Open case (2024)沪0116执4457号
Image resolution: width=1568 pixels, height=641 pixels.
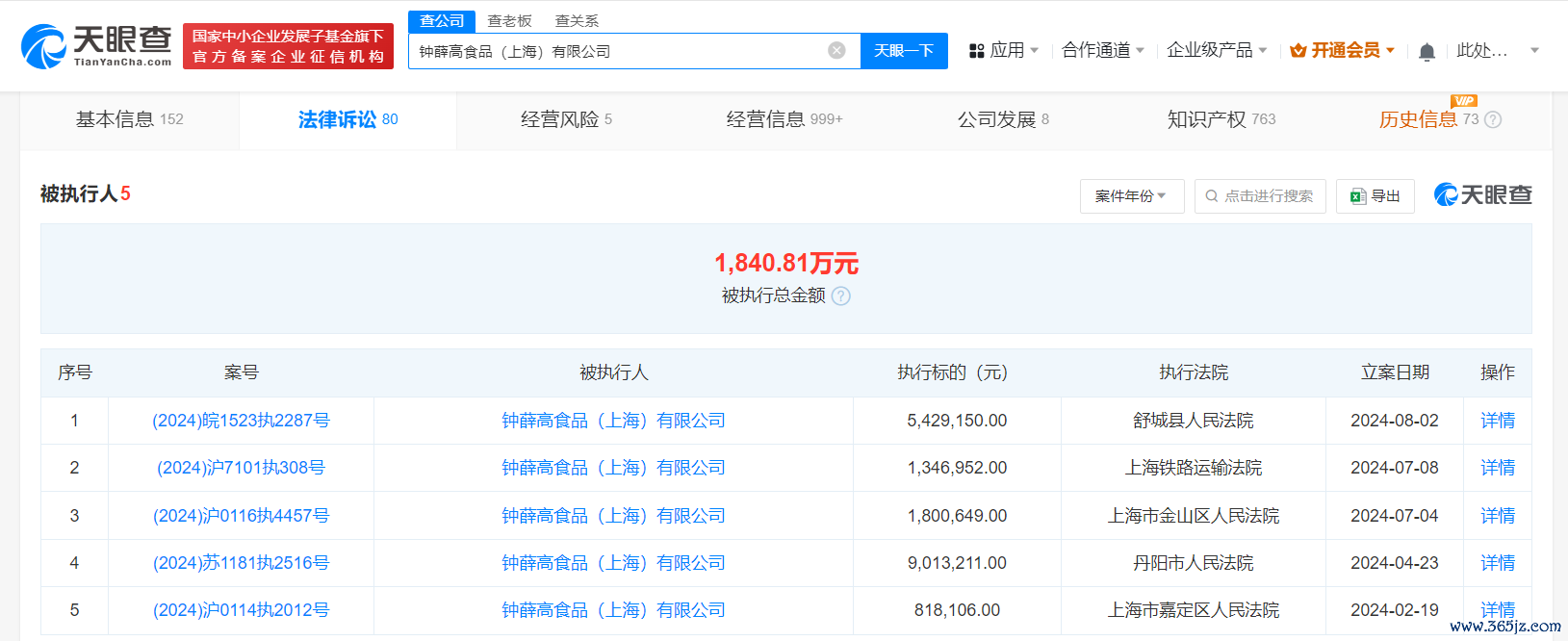(241, 516)
